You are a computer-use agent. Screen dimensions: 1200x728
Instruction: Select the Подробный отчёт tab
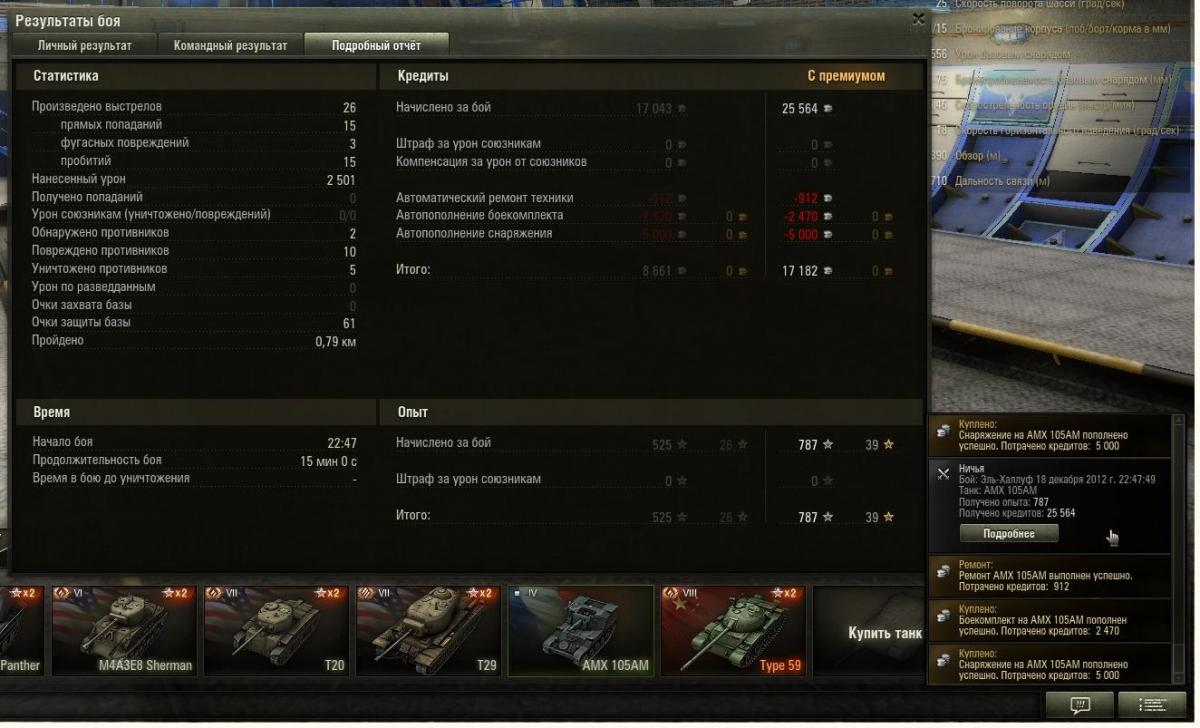[376, 45]
